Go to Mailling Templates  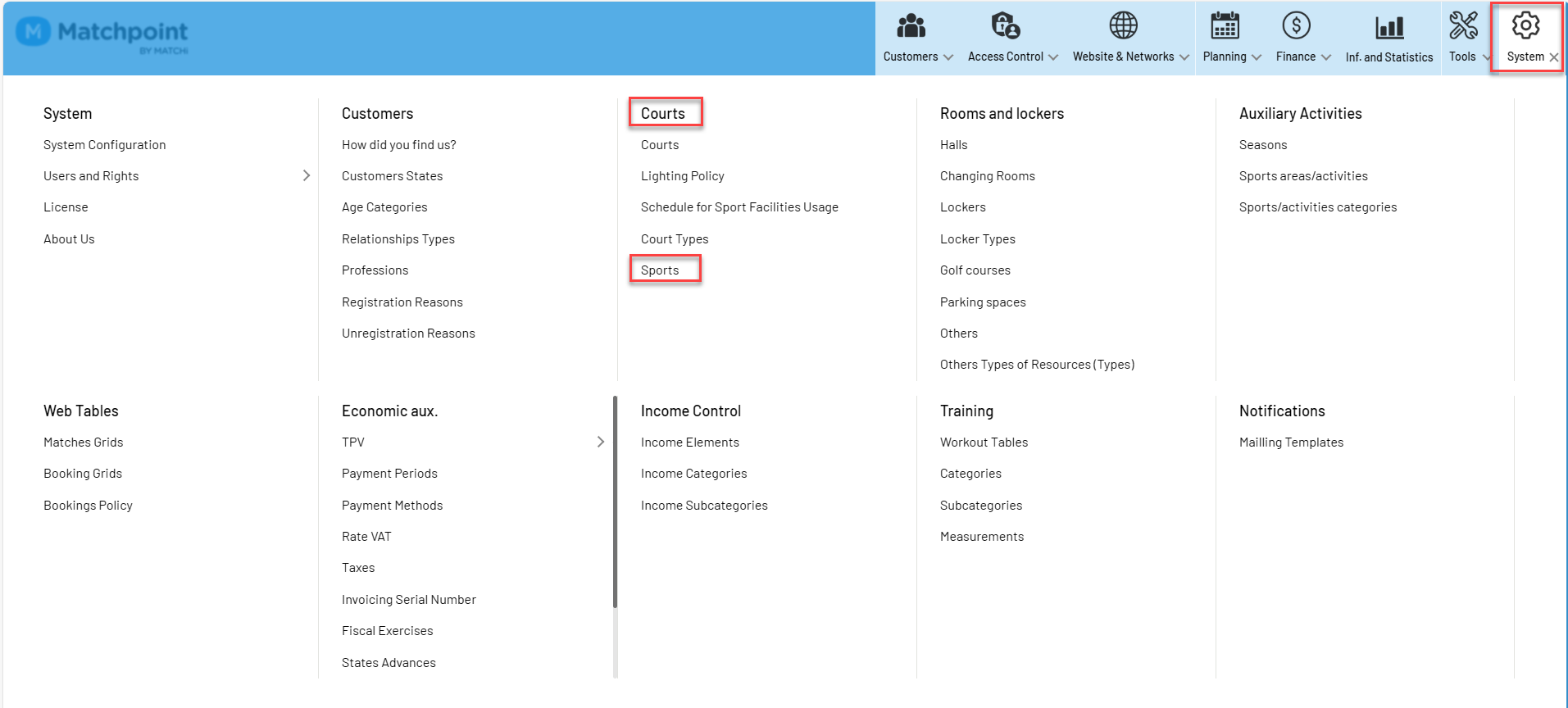click(x=1291, y=442)
